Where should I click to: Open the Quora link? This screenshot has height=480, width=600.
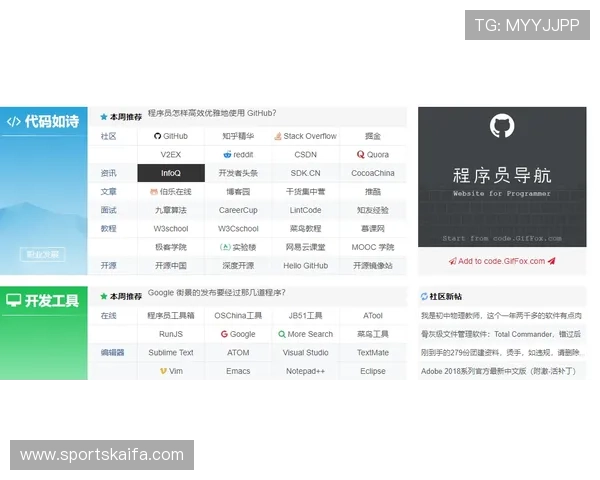tap(373, 155)
